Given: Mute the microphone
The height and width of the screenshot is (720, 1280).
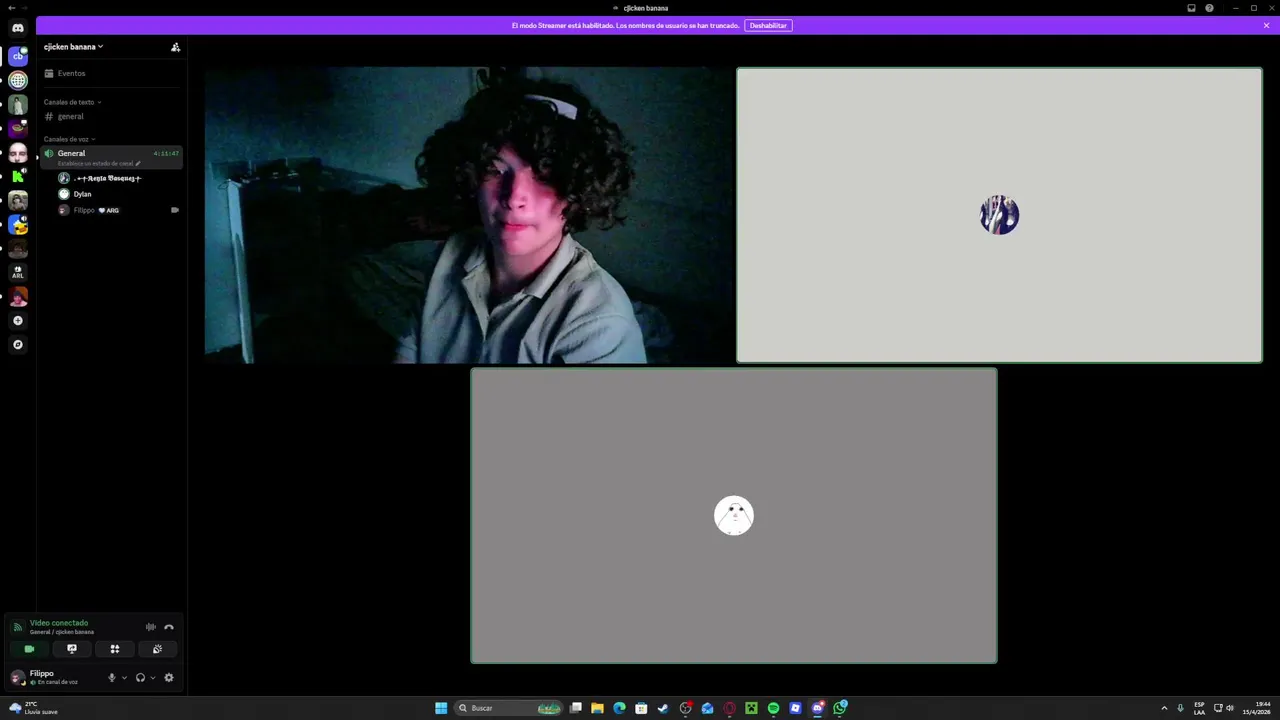Looking at the screenshot, I should [x=112, y=677].
